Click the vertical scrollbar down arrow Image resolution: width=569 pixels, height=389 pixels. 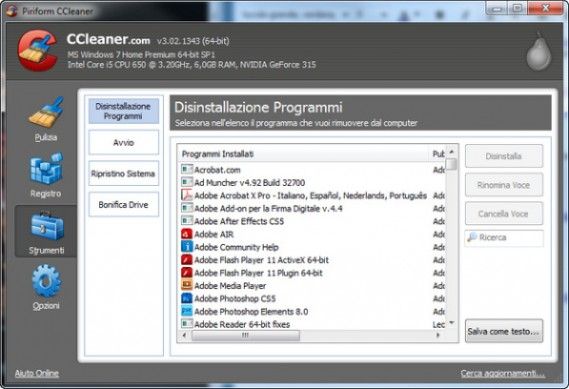(452, 323)
